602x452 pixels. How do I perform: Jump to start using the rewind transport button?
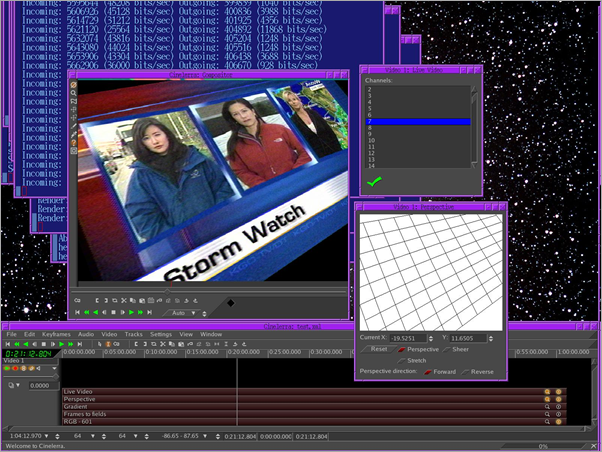point(8,344)
